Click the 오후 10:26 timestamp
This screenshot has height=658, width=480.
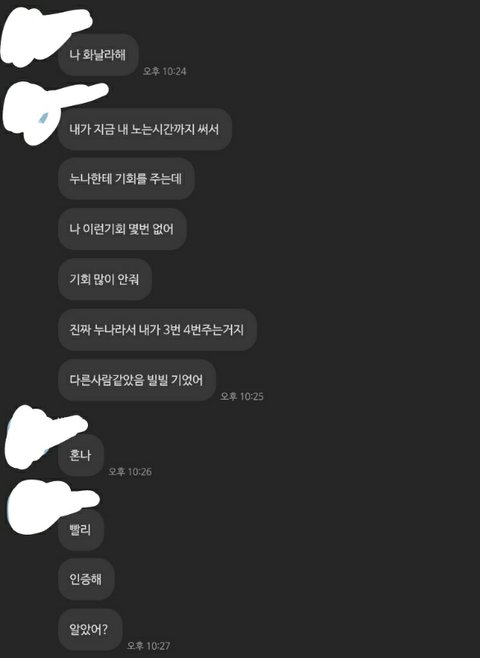click(130, 472)
